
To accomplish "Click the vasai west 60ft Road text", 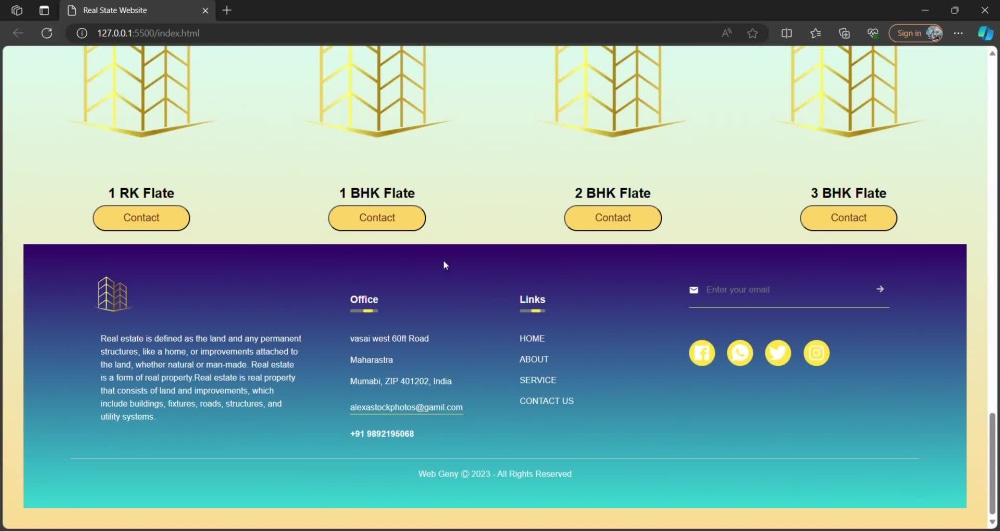I will click(389, 338).
